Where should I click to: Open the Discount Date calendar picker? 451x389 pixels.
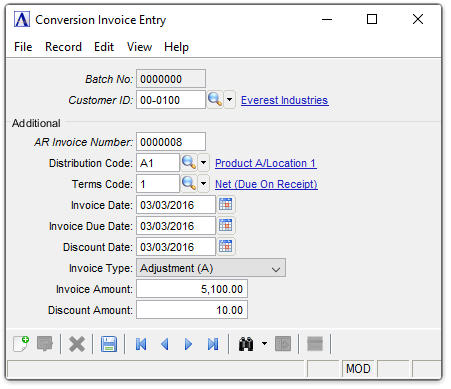tap(226, 246)
